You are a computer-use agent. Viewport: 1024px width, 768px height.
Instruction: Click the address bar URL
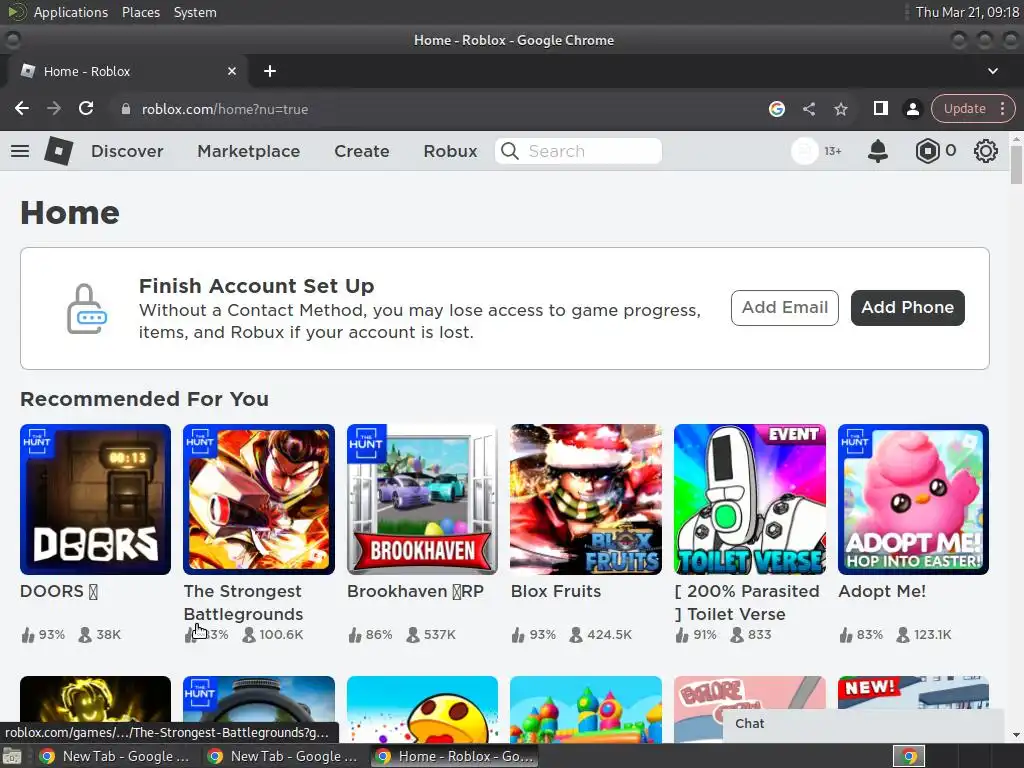[x=225, y=109]
